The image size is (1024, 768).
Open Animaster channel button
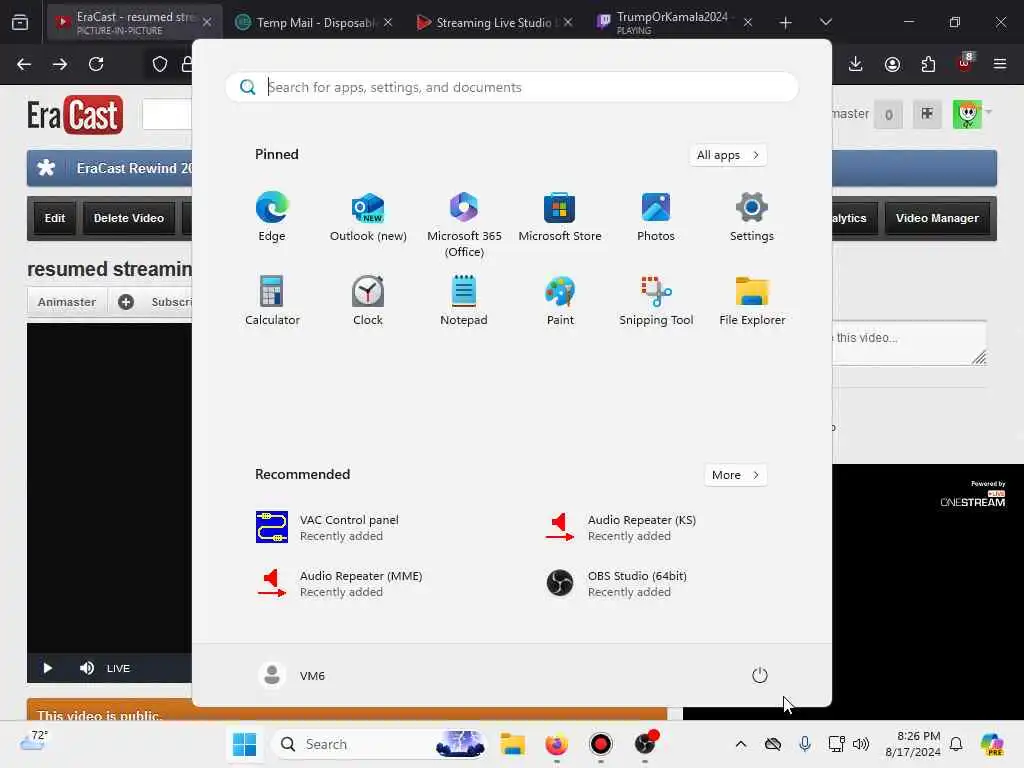point(67,302)
